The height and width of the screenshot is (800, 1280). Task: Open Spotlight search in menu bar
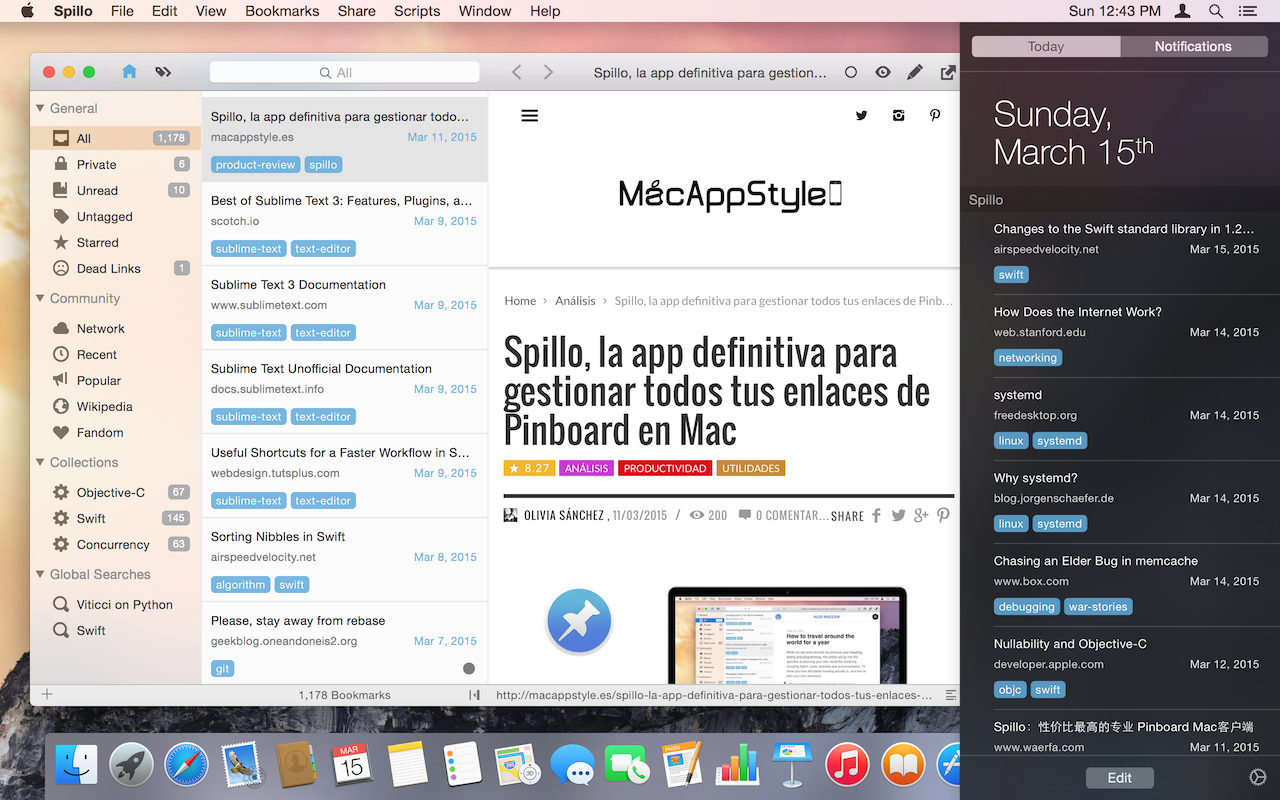[x=1216, y=11]
